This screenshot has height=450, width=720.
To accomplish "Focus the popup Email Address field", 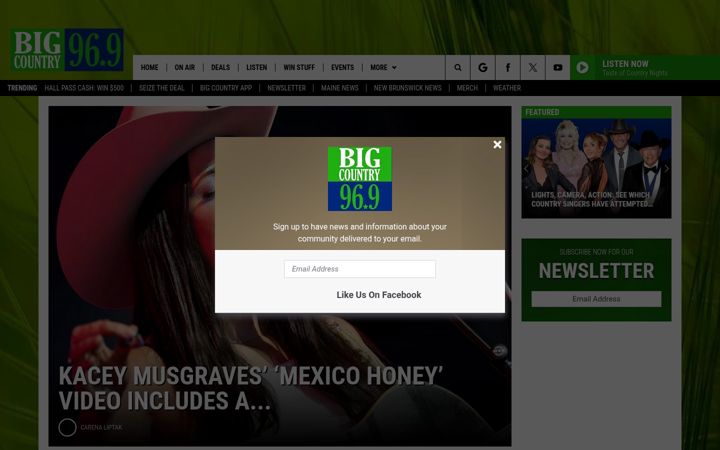I will coord(360,269).
